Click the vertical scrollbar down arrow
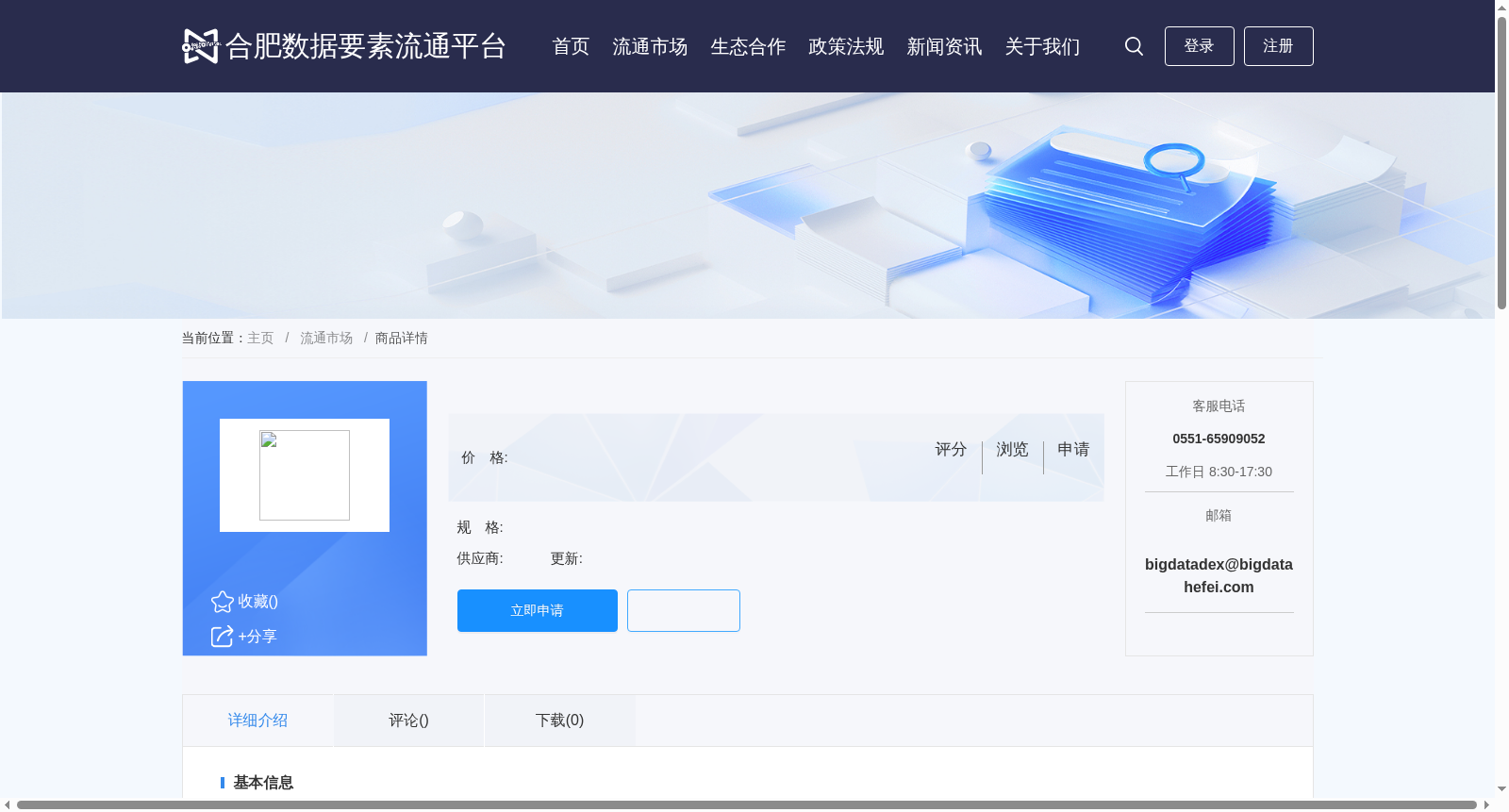This screenshot has width=1509, height=812. click(x=1501, y=789)
